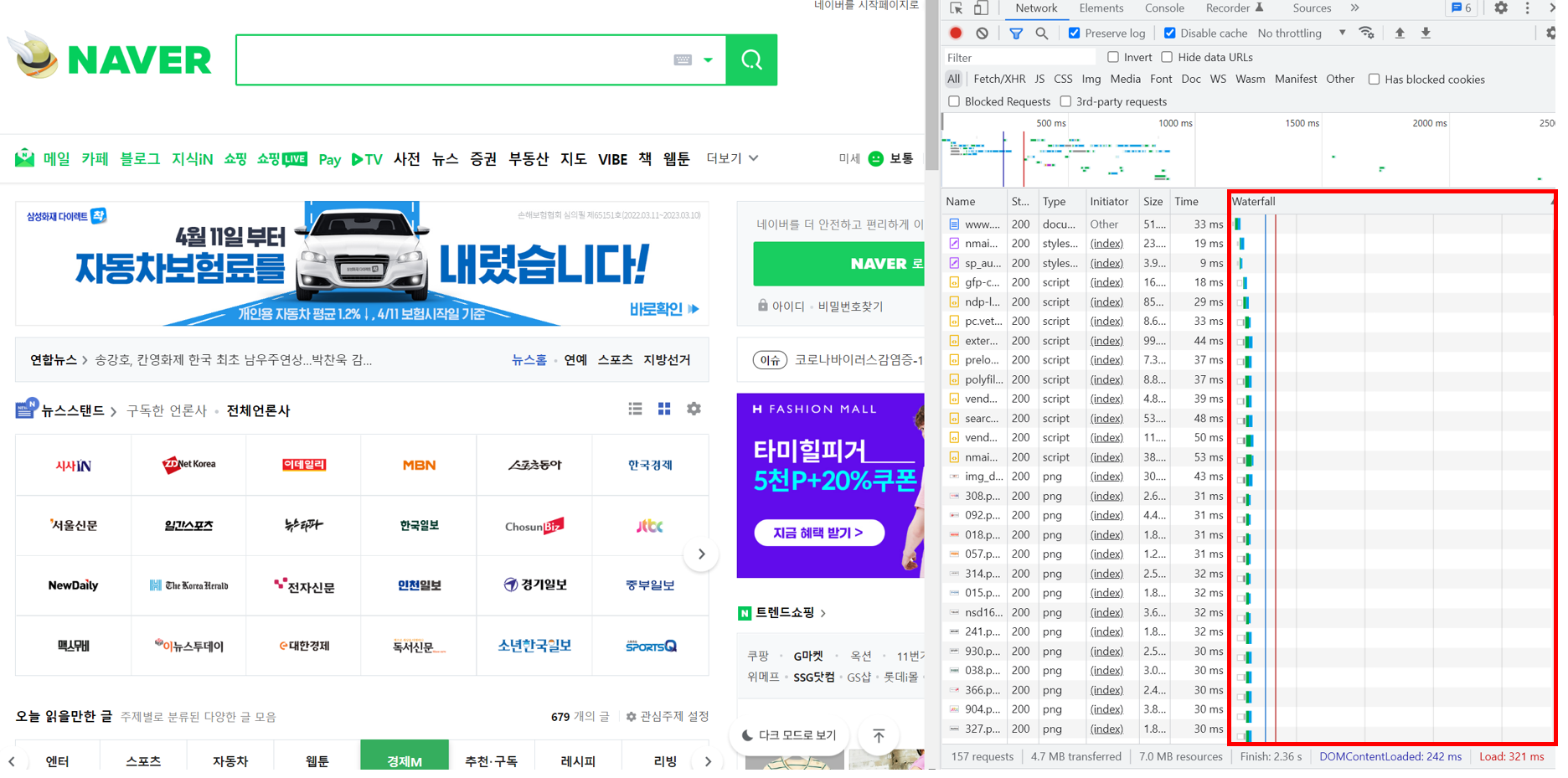Screen dimensions: 1568x778
Task: Switch to the Console tab in DevTools
Action: coord(1164,8)
